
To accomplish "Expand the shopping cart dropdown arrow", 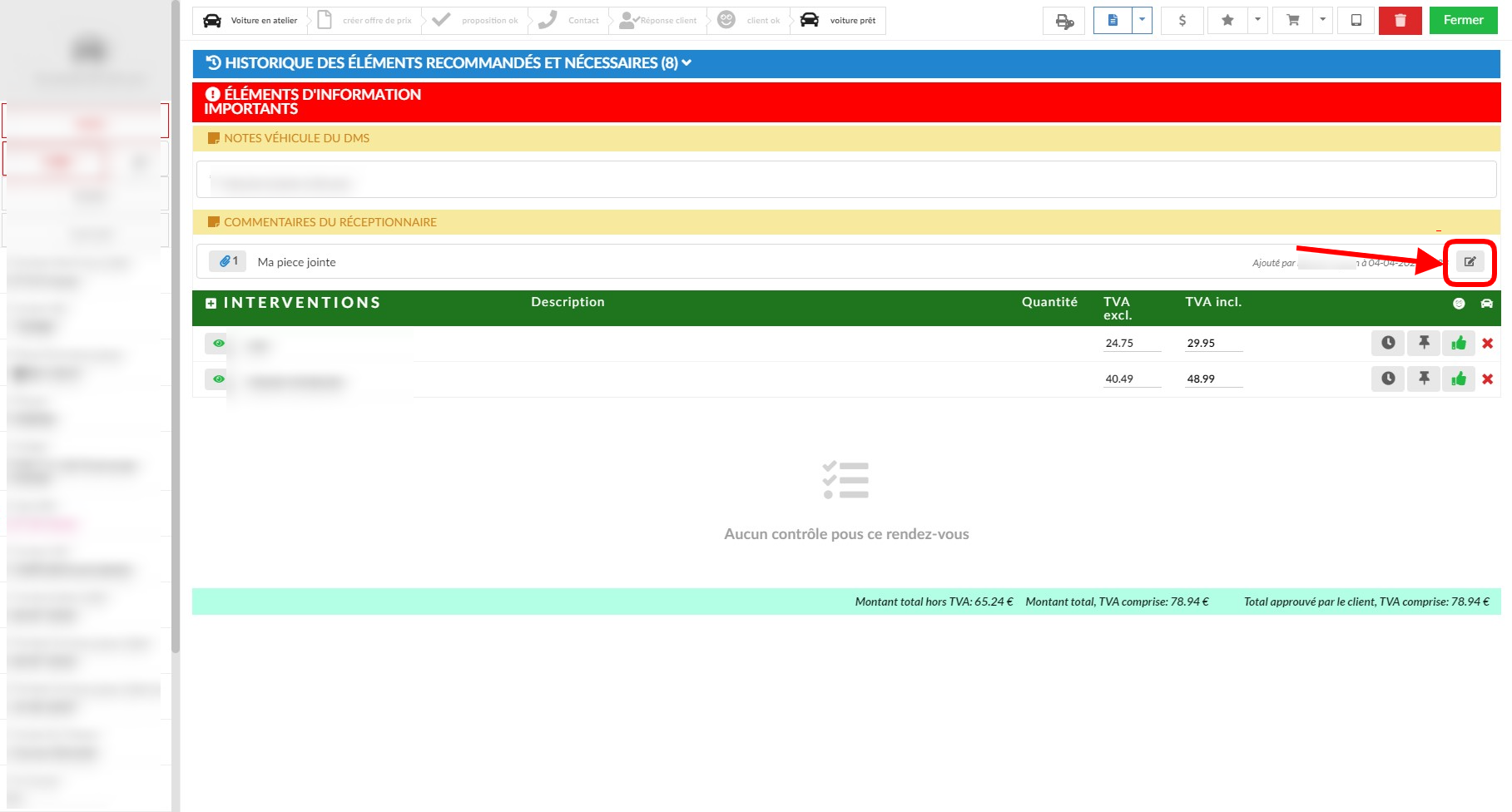I will [x=1322, y=21].
